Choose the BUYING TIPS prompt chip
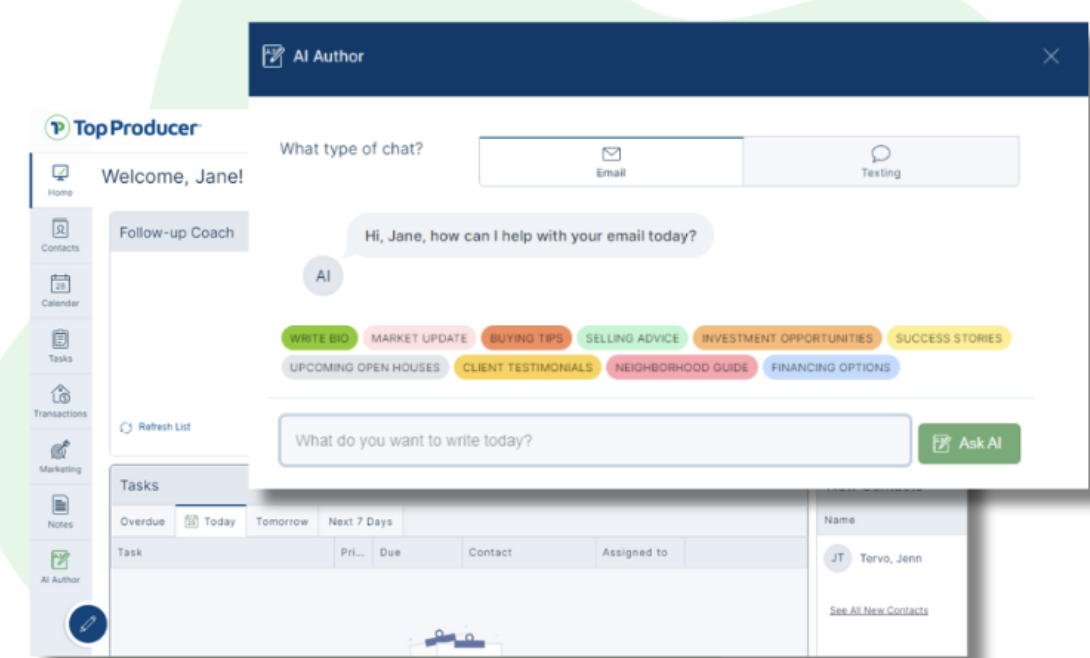 tap(526, 338)
